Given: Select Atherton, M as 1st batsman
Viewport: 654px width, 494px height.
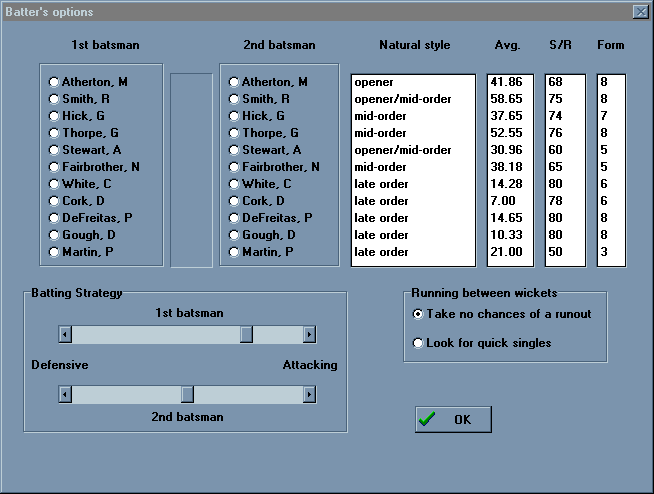Looking at the screenshot, I should (x=55, y=82).
